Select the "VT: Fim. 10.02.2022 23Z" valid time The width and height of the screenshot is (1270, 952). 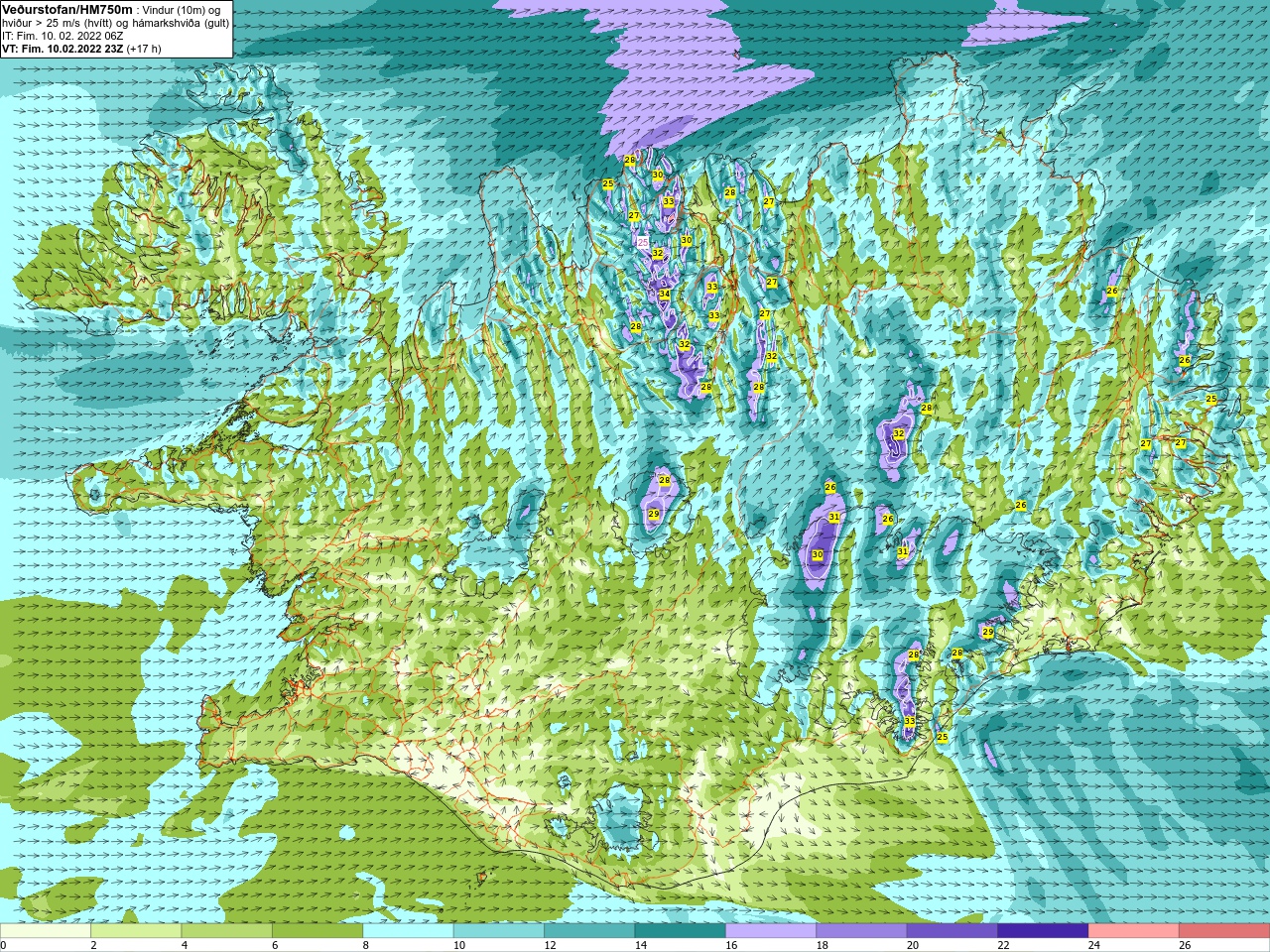click(63, 49)
